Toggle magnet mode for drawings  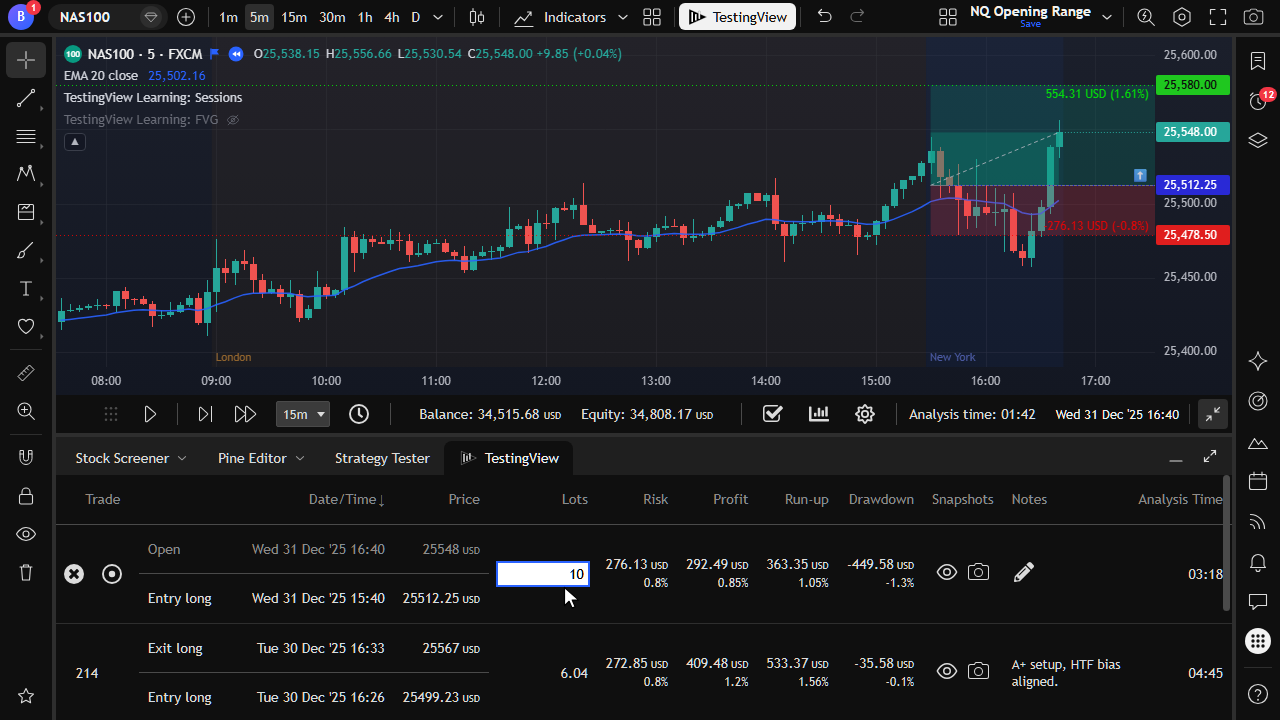[x=26, y=458]
